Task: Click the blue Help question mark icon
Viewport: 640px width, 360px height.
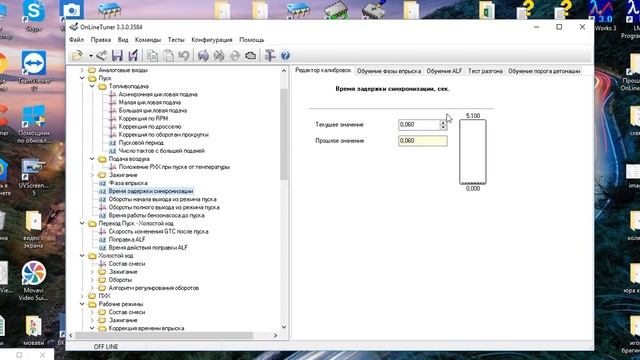Action: pyautogui.click(x=285, y=56)
